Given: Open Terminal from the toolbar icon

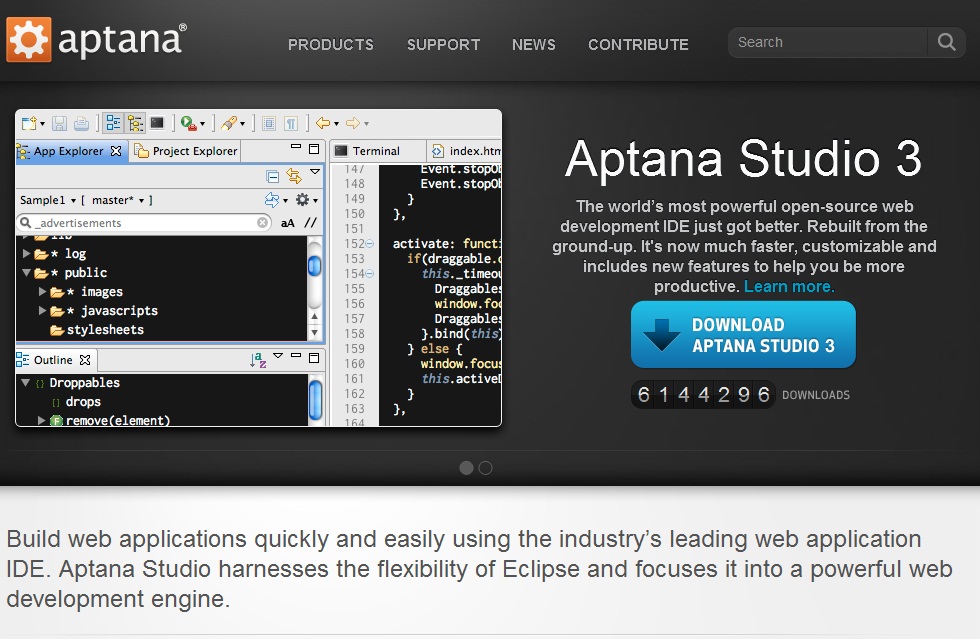Looking at the screenshot, I should point(157,123).
